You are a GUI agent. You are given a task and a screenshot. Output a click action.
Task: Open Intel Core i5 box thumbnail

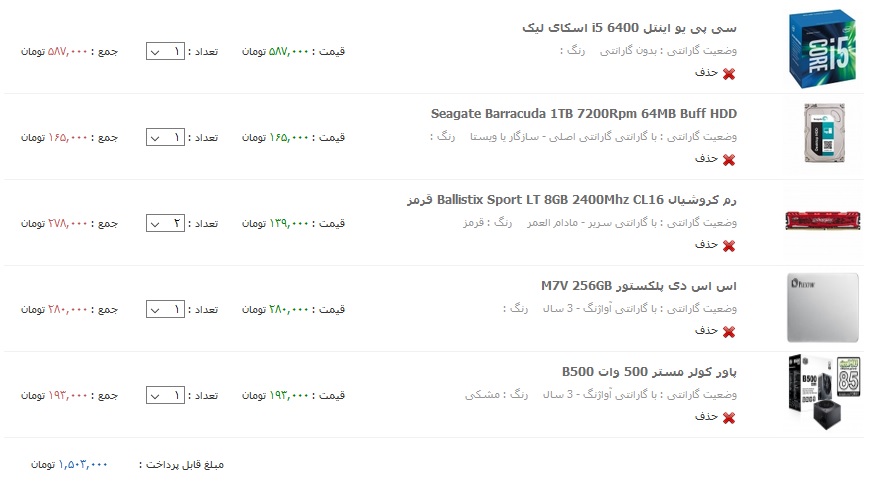pyautogui.click(x=822, y=48)
